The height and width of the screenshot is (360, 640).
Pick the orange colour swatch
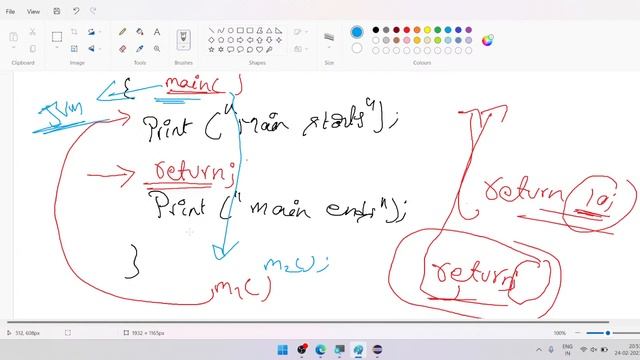[x=417, y=30]
